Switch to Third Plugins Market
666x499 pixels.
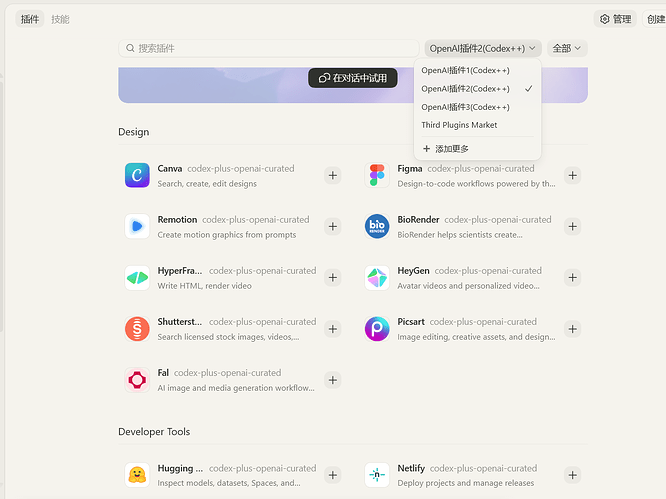click(477, 125)
